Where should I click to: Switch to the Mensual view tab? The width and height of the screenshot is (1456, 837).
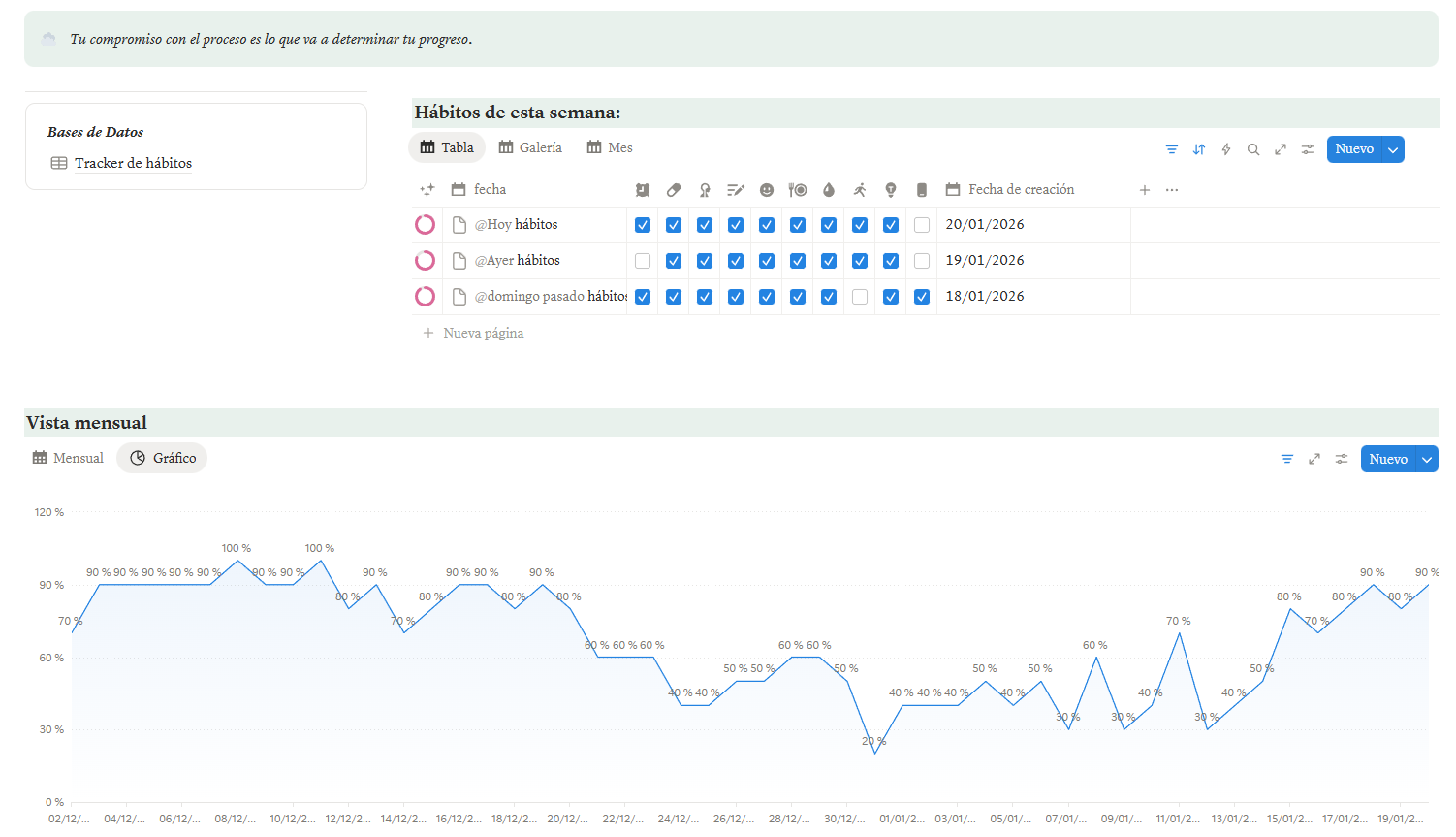click(68, 458)
